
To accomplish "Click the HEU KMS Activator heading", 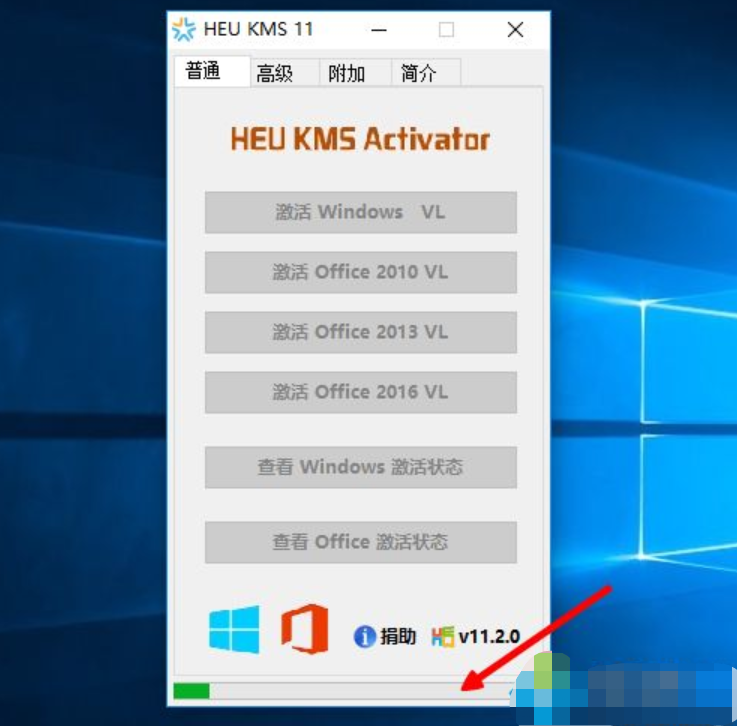I will (361, 139).
